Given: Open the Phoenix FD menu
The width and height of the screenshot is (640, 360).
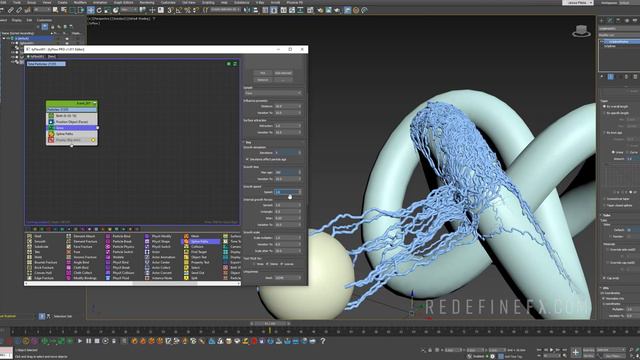Looking at the screenshot, I should (295, 2).
